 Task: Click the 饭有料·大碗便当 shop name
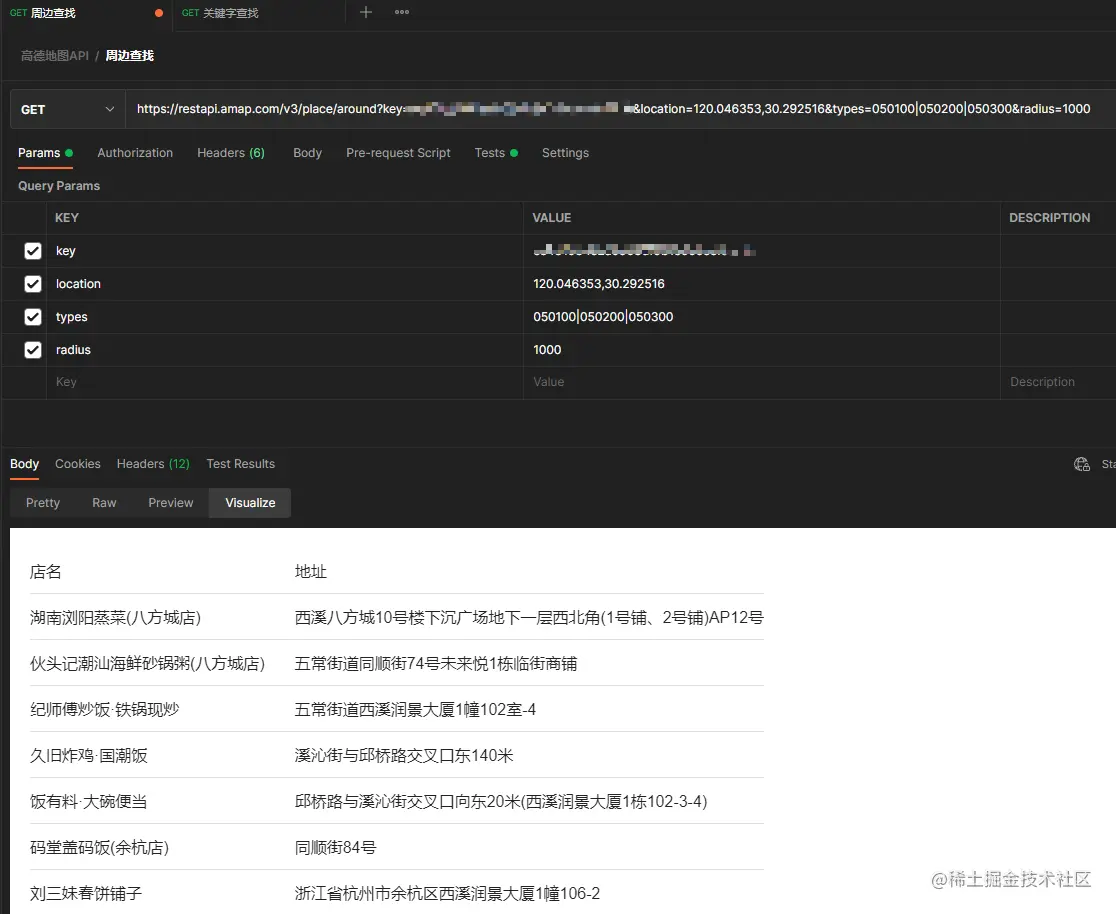click(89, 802)
